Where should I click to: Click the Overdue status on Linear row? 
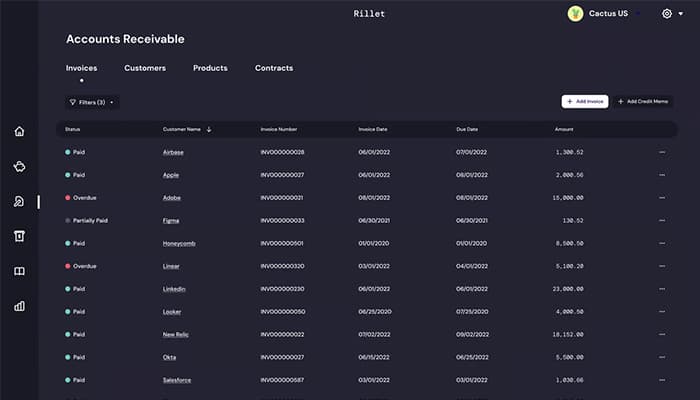click(x=81, y=266)
